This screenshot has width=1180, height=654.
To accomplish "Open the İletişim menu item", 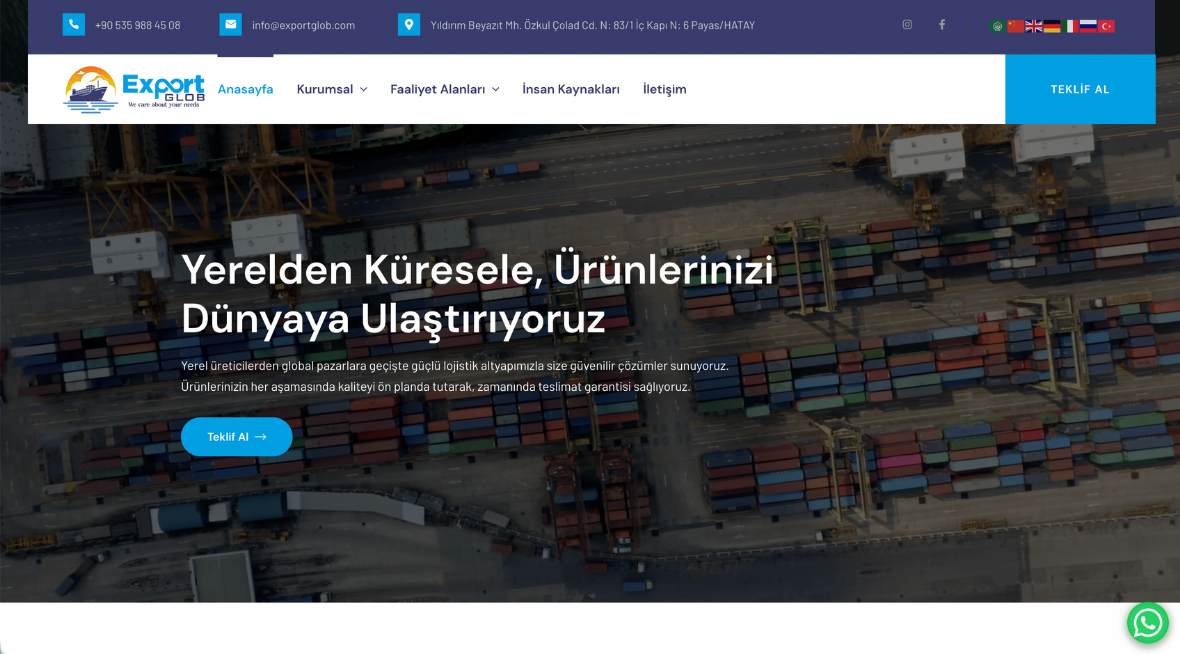I will point(664,89).
